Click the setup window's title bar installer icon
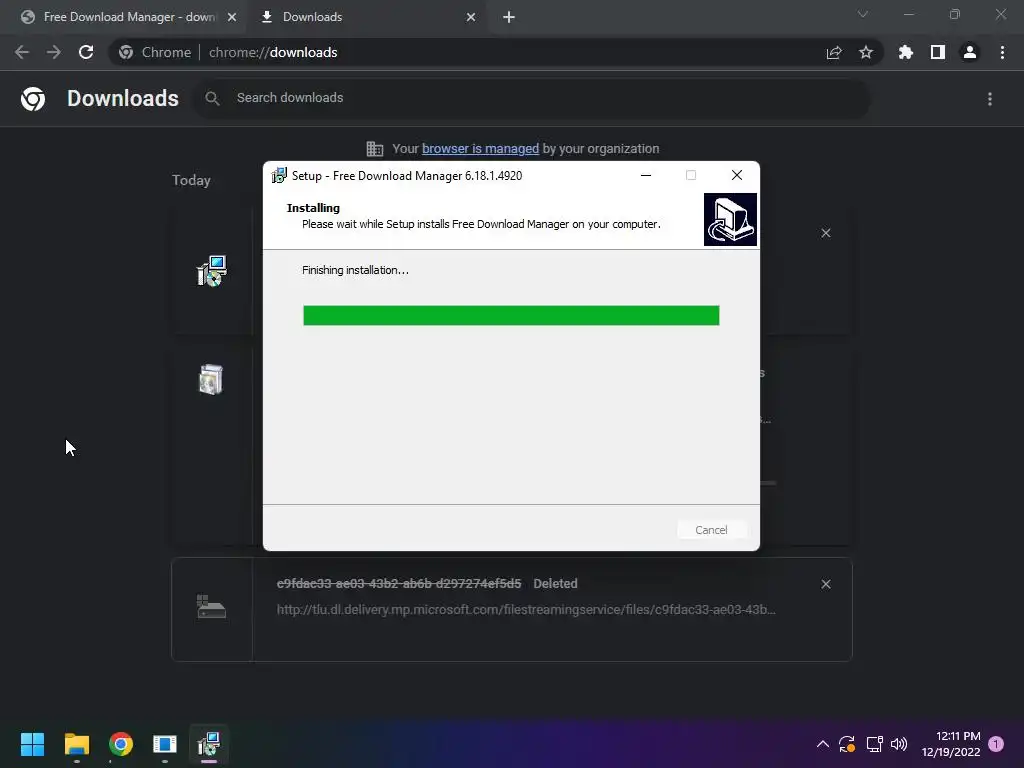 [279, 175]
